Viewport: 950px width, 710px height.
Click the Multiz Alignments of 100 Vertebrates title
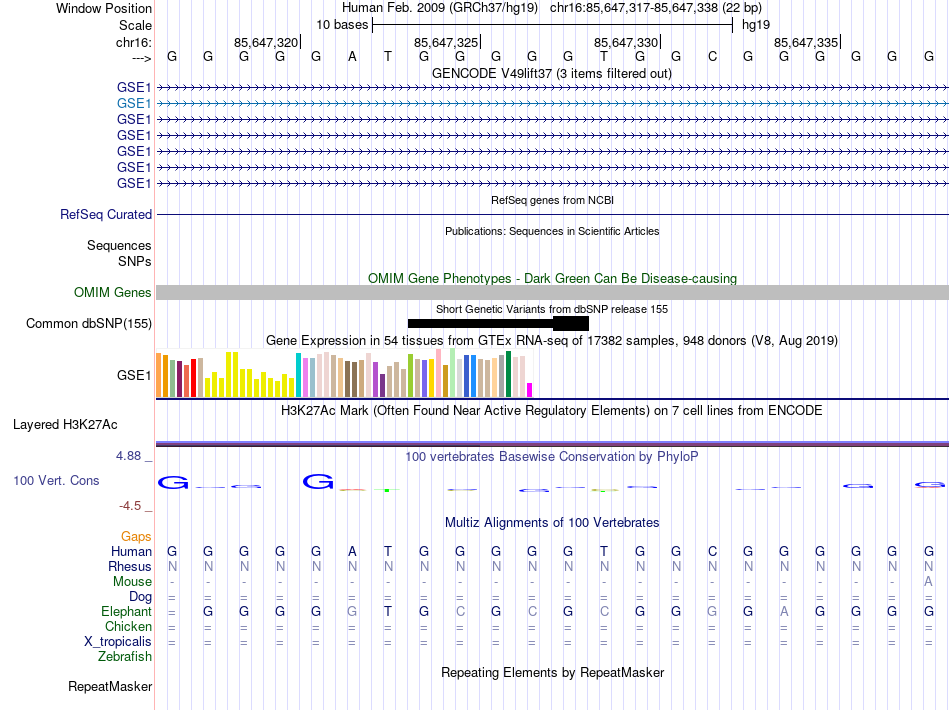click(552, 523)
